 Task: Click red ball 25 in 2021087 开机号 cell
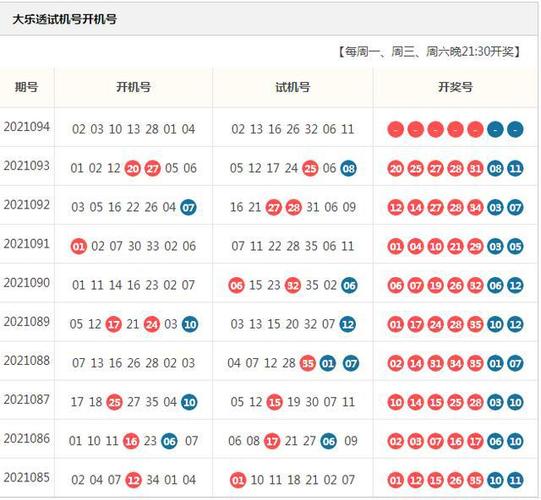pyautogui.click(x=114, y=402)
